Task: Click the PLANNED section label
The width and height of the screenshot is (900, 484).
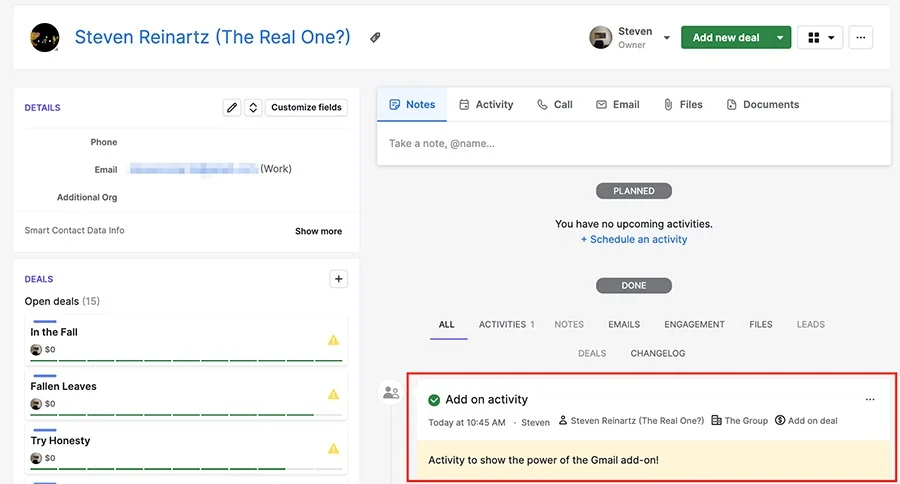Action: point(634,191)
